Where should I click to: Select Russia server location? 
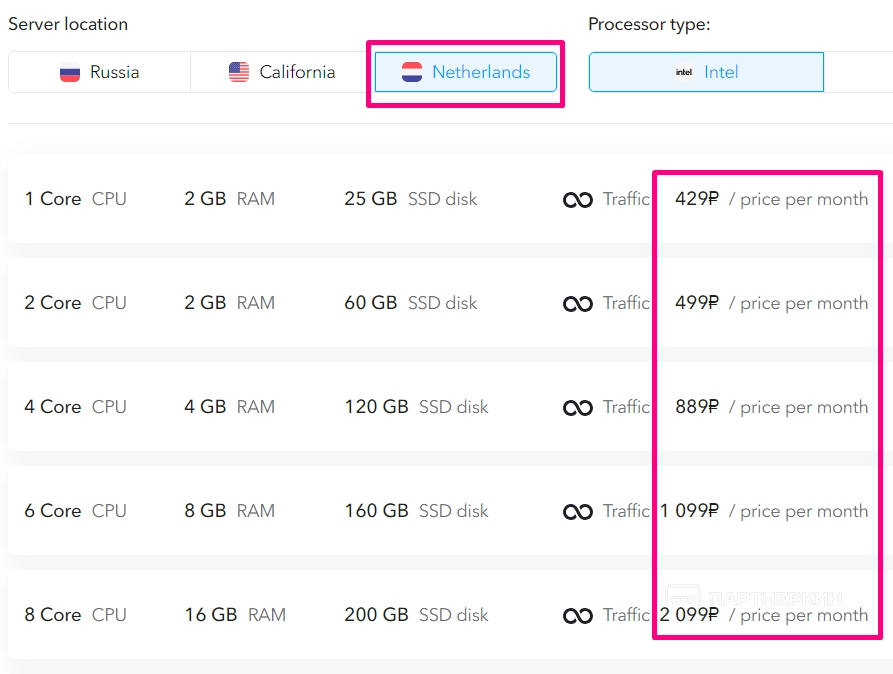pyautogui.click(x=99, y=72)
